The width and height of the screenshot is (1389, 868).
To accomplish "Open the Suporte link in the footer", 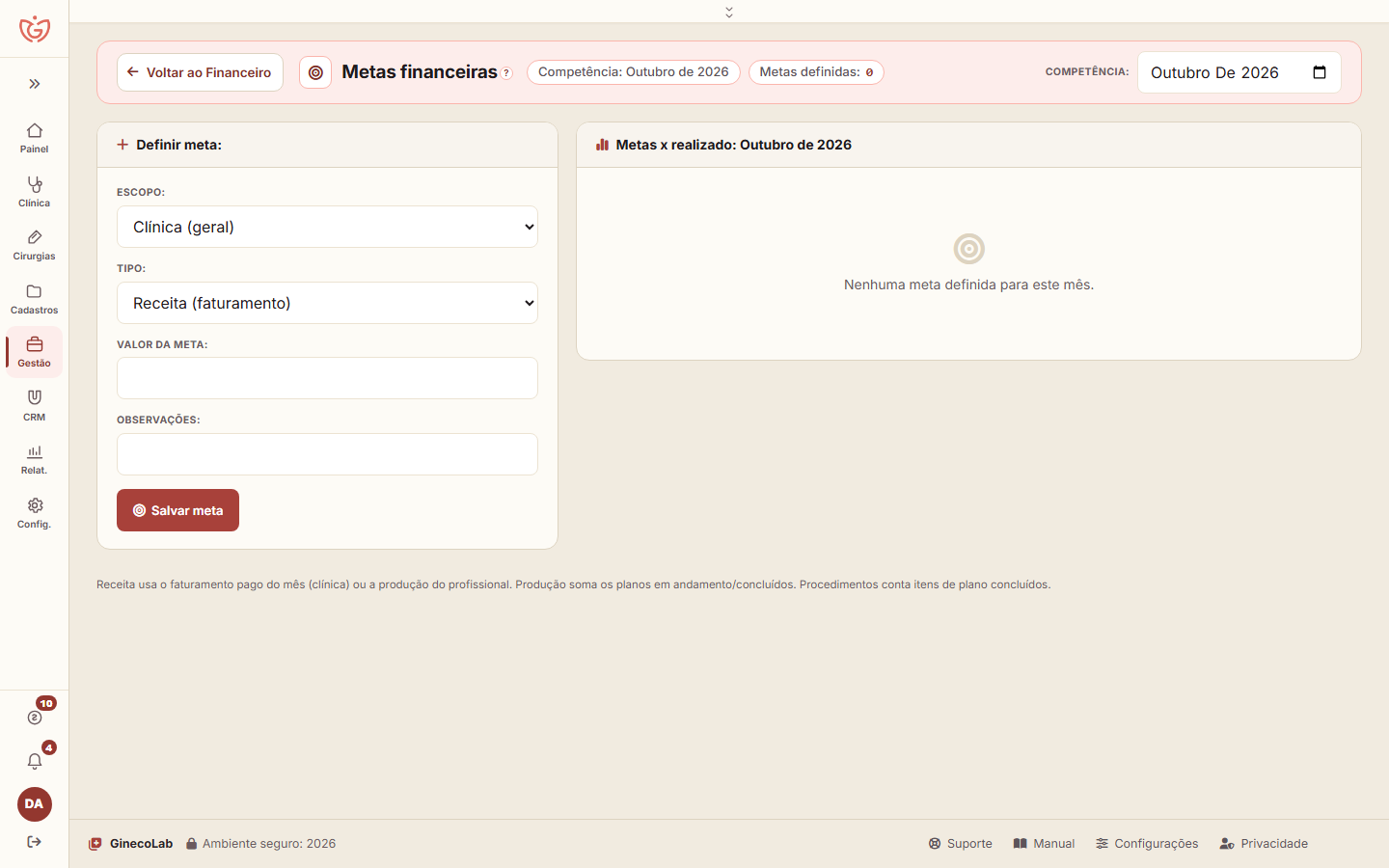I will coord(960,844).
